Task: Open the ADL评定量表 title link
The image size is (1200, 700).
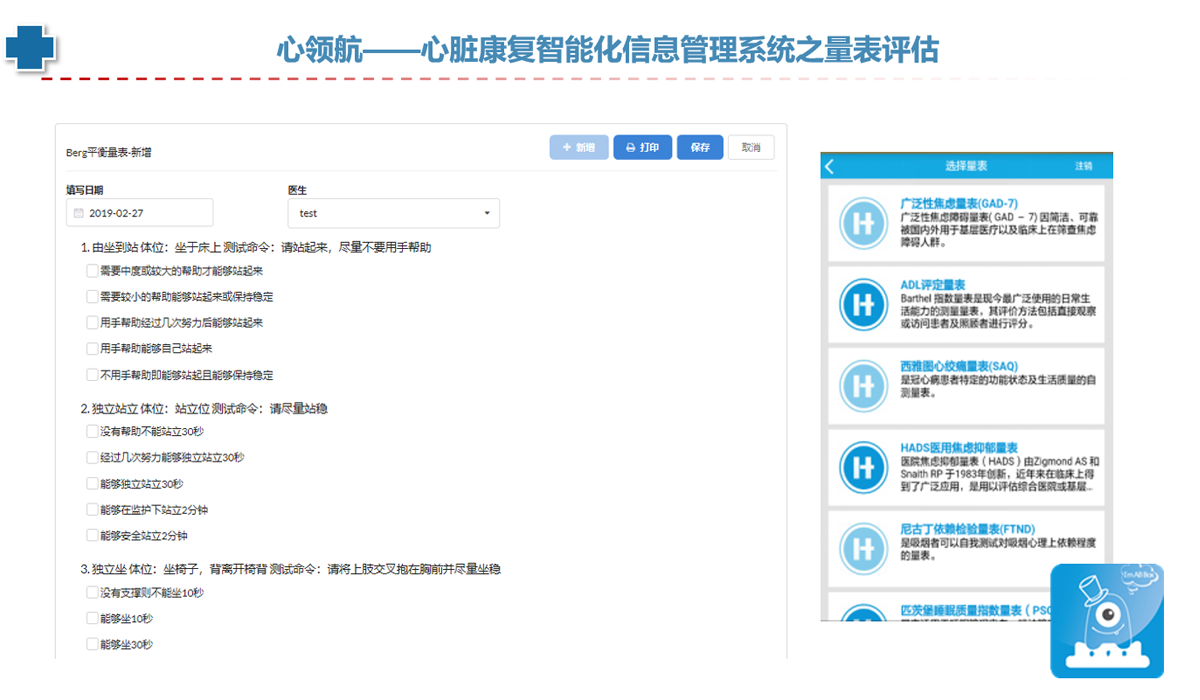Action: click(x=932, y=285)
